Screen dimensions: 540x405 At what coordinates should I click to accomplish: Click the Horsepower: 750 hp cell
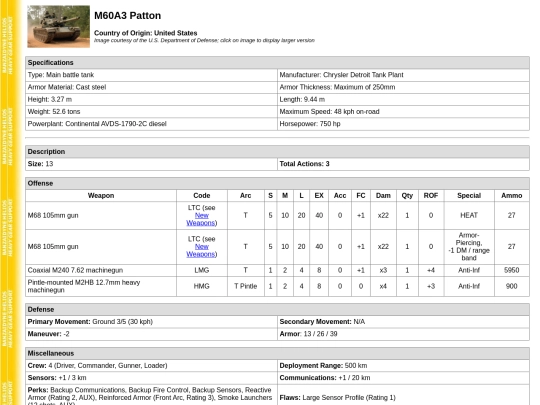click(x=403, y=124)
